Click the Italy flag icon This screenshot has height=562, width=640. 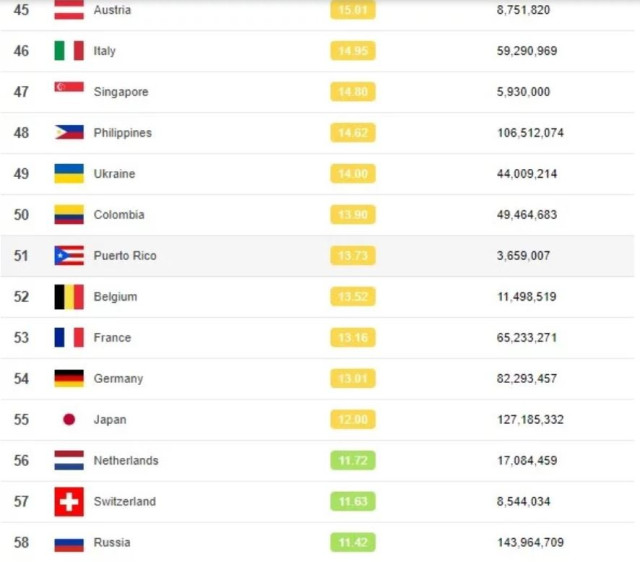[69, 51]
